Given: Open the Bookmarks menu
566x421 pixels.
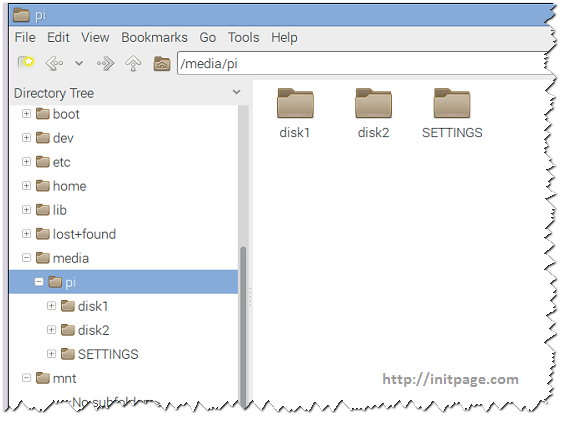Looking at the screenshot, I should tap(154, 37).
